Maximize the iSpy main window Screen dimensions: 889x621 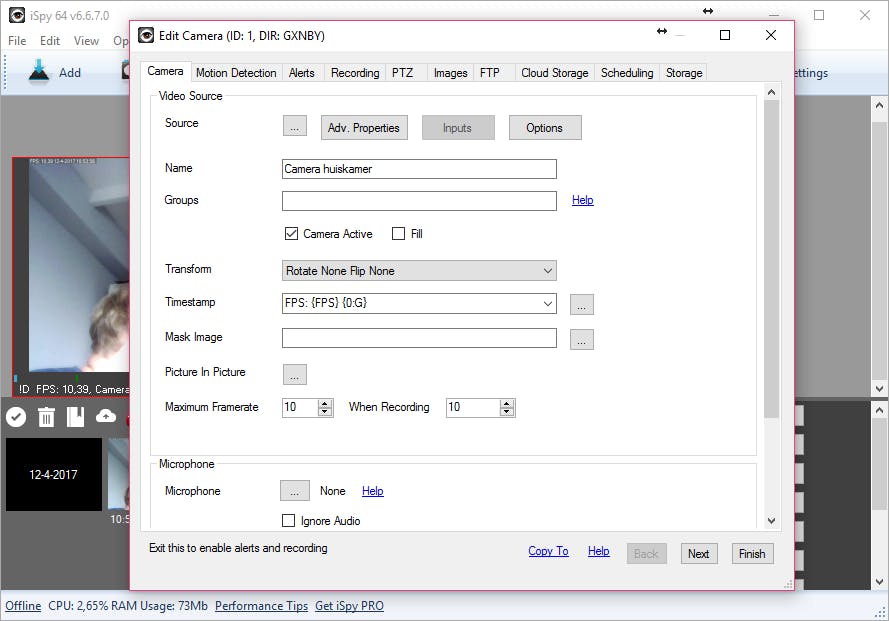tap(819, 15)
